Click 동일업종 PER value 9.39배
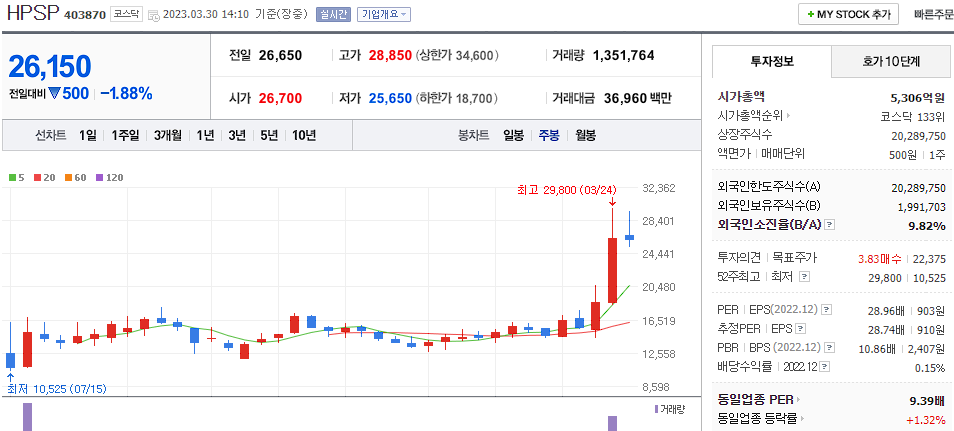The height and width of the screenshot is (431, 954). point(927,400)
